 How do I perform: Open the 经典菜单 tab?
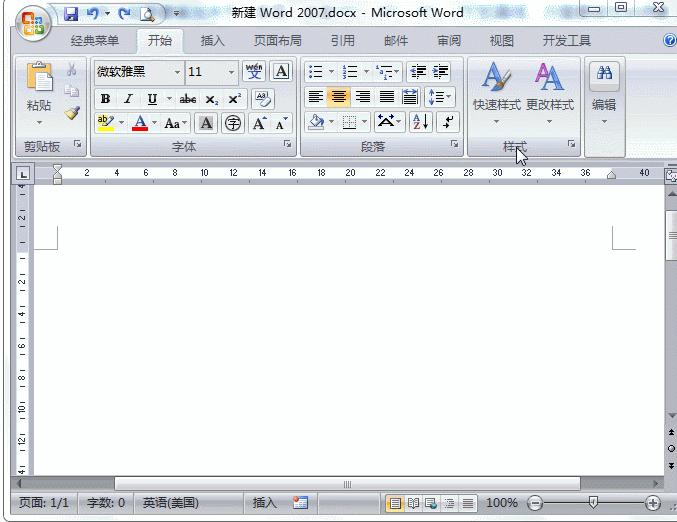point(95,41)
